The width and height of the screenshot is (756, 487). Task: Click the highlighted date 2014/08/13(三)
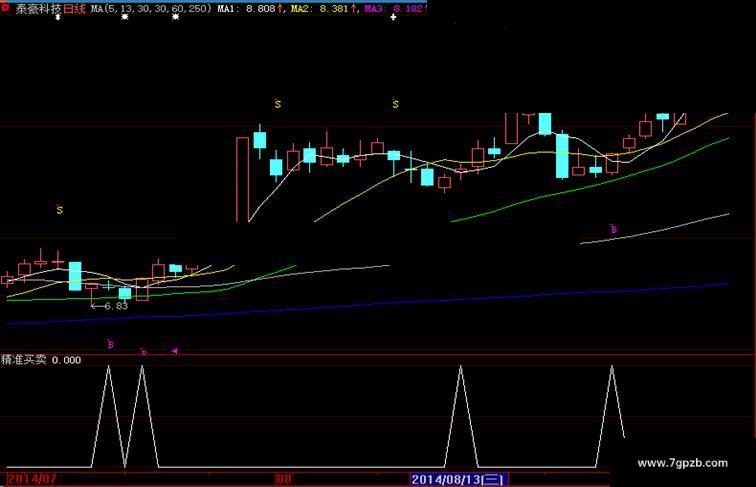pyautogui.click(x=458, y=480)
